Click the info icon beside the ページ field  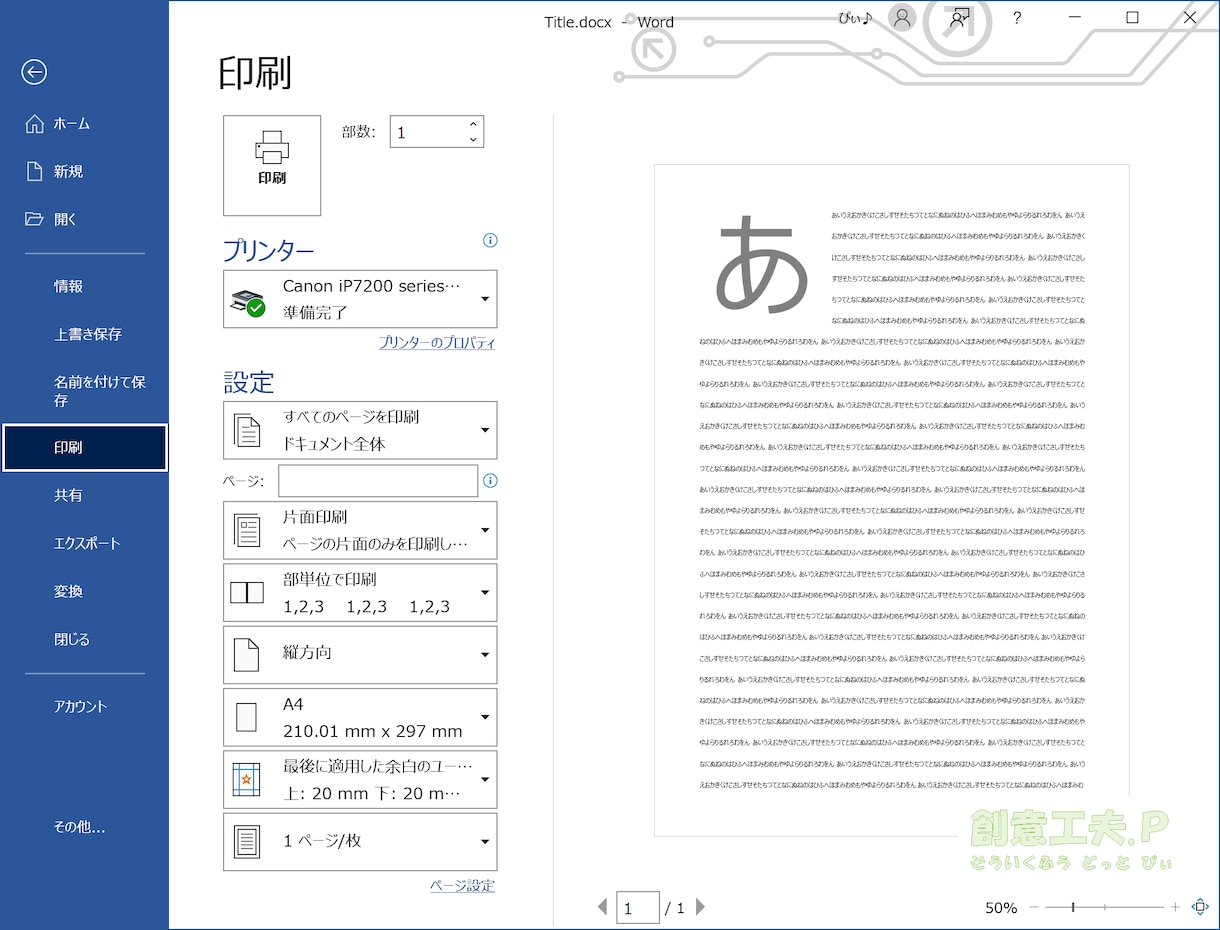tap(490, 481)
